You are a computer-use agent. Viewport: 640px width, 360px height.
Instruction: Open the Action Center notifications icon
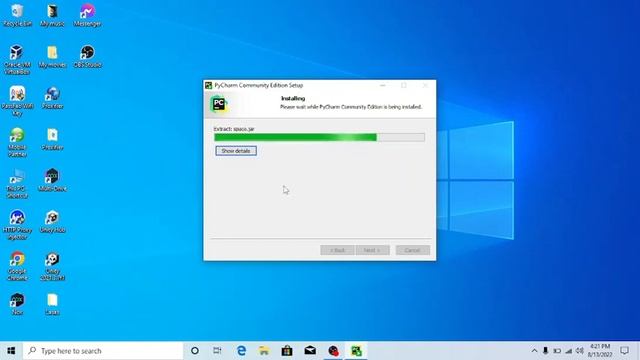624,351
